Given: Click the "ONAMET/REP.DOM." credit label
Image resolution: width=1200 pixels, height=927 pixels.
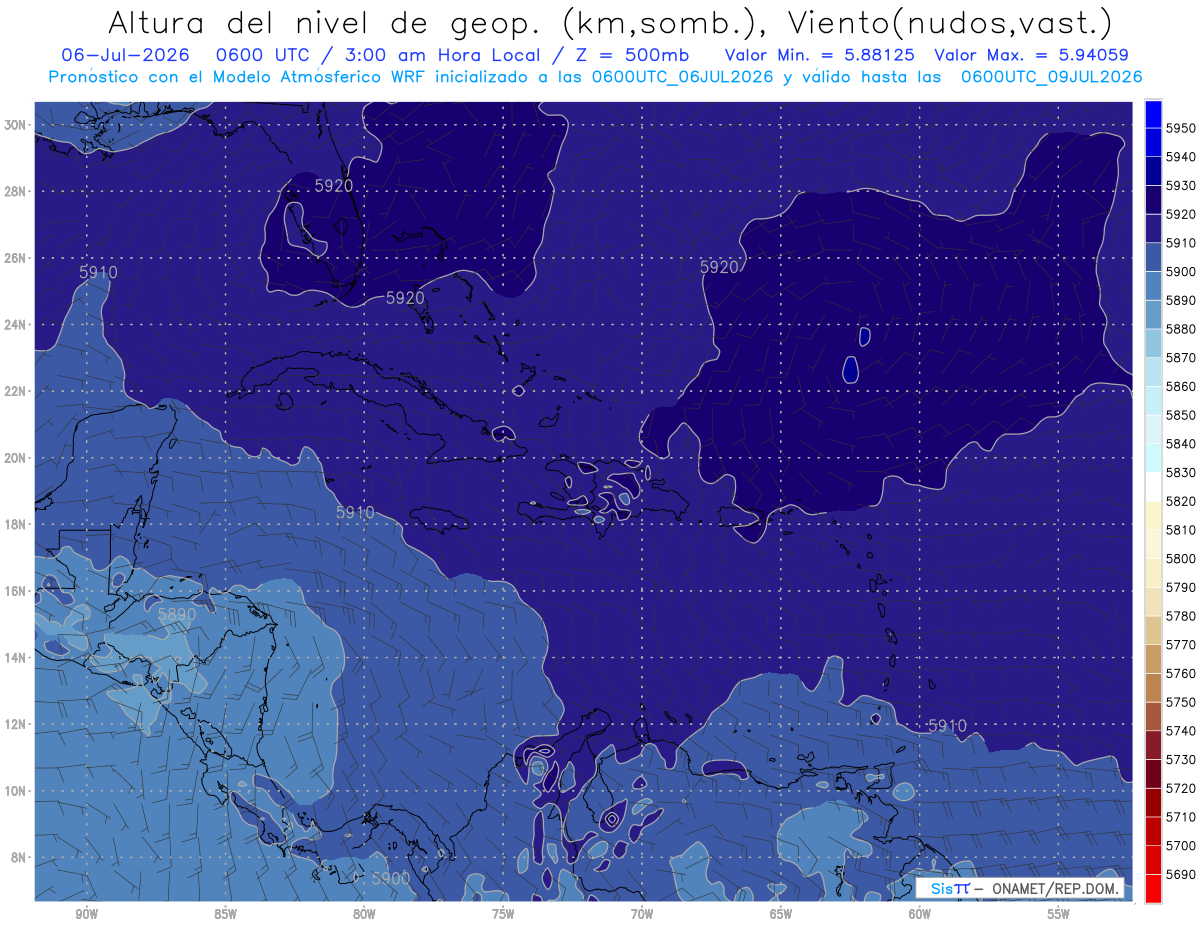Looking at the screenshot, I should (1054, 888).
